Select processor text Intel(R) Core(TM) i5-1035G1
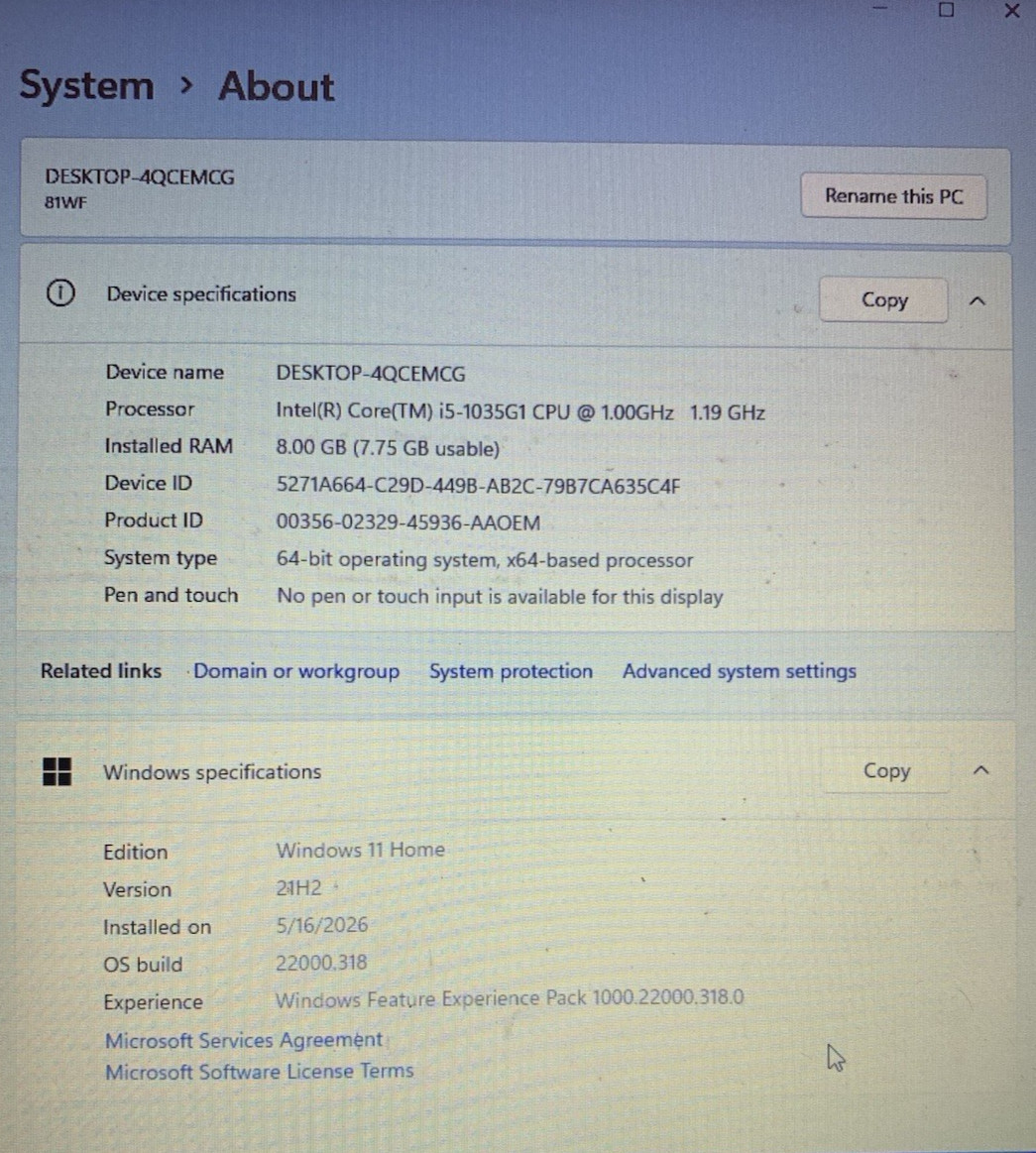Screen dimensions: 1036x1153 402,411
